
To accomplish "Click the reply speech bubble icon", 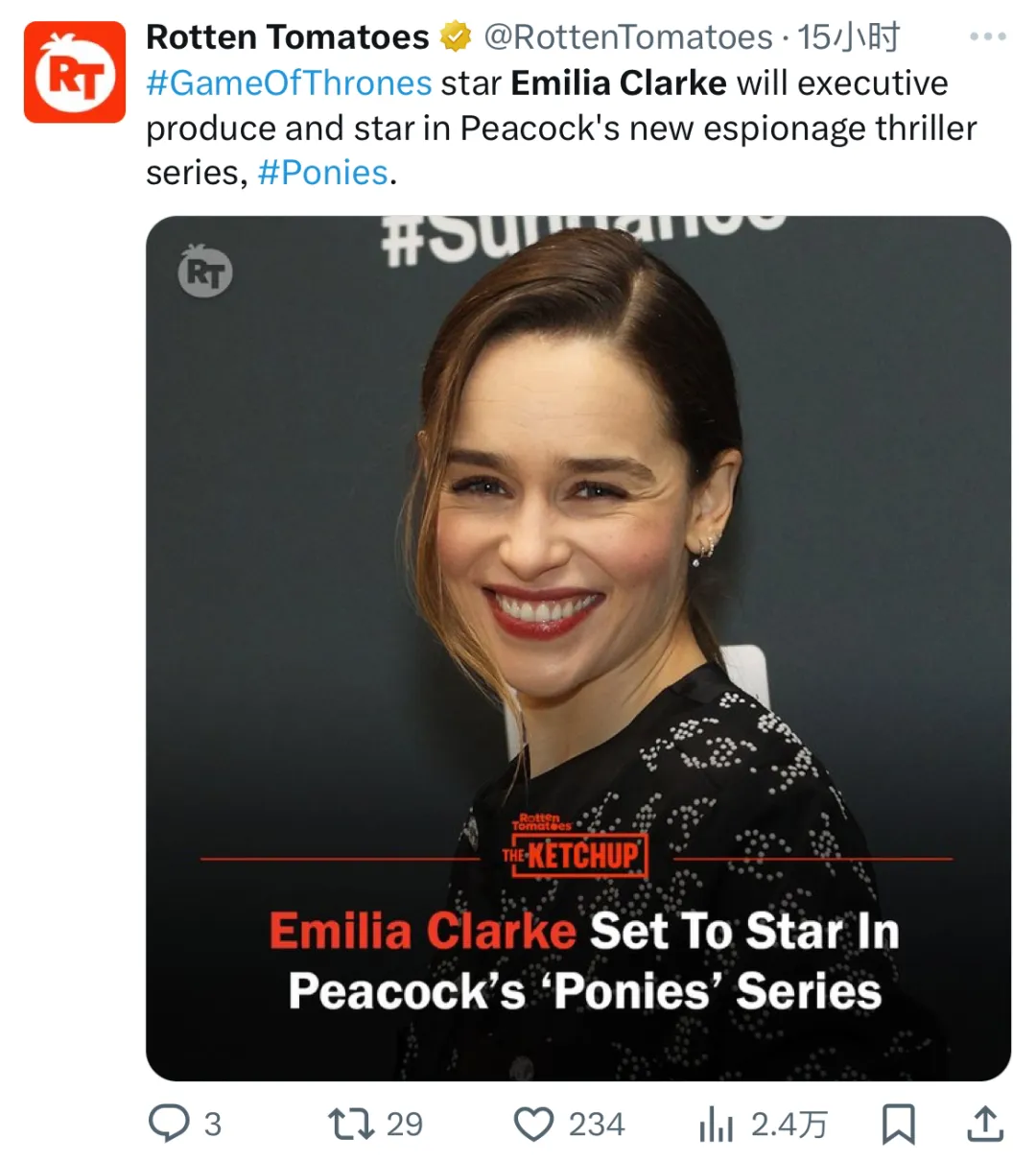I will coord(169,1124).
